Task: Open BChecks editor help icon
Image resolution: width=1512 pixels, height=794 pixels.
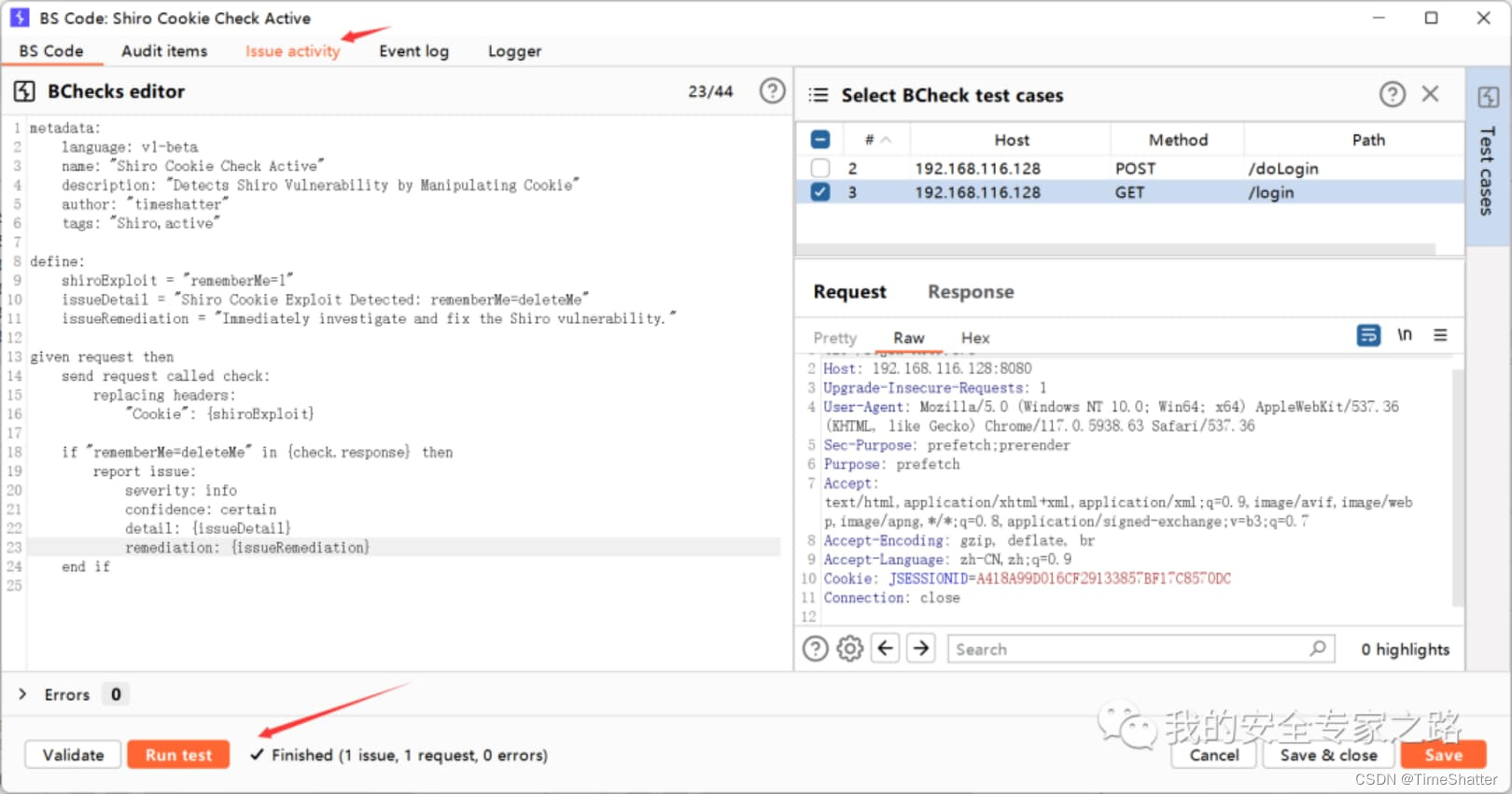Action: tap(772, 91)
